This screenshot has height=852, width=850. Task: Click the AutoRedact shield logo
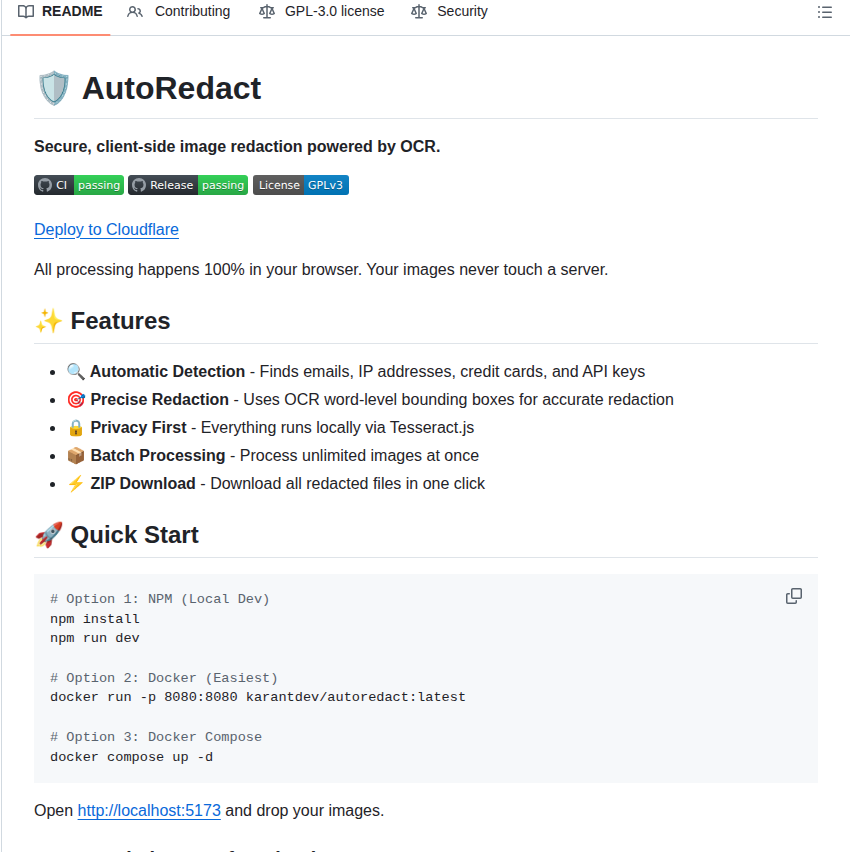[52, 88]
